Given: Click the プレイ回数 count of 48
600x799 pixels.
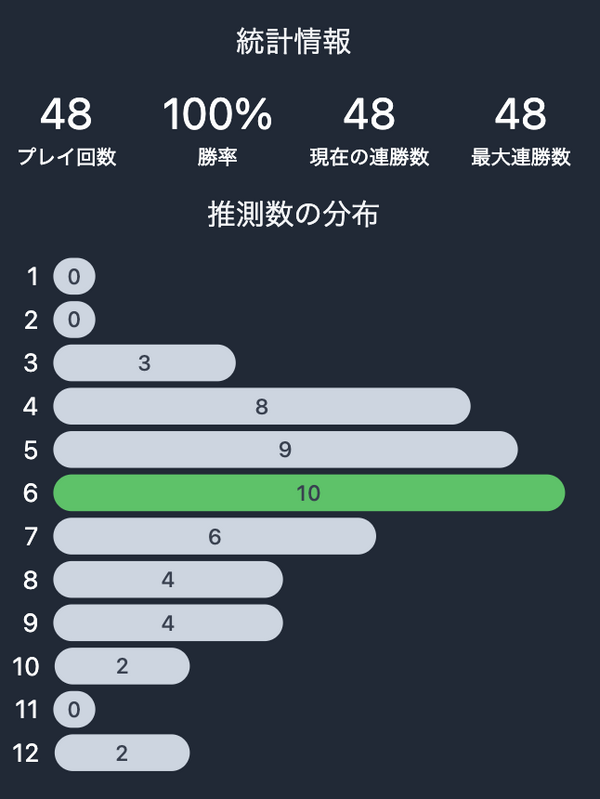Looking at the screenshot, I should pos(66,114).
